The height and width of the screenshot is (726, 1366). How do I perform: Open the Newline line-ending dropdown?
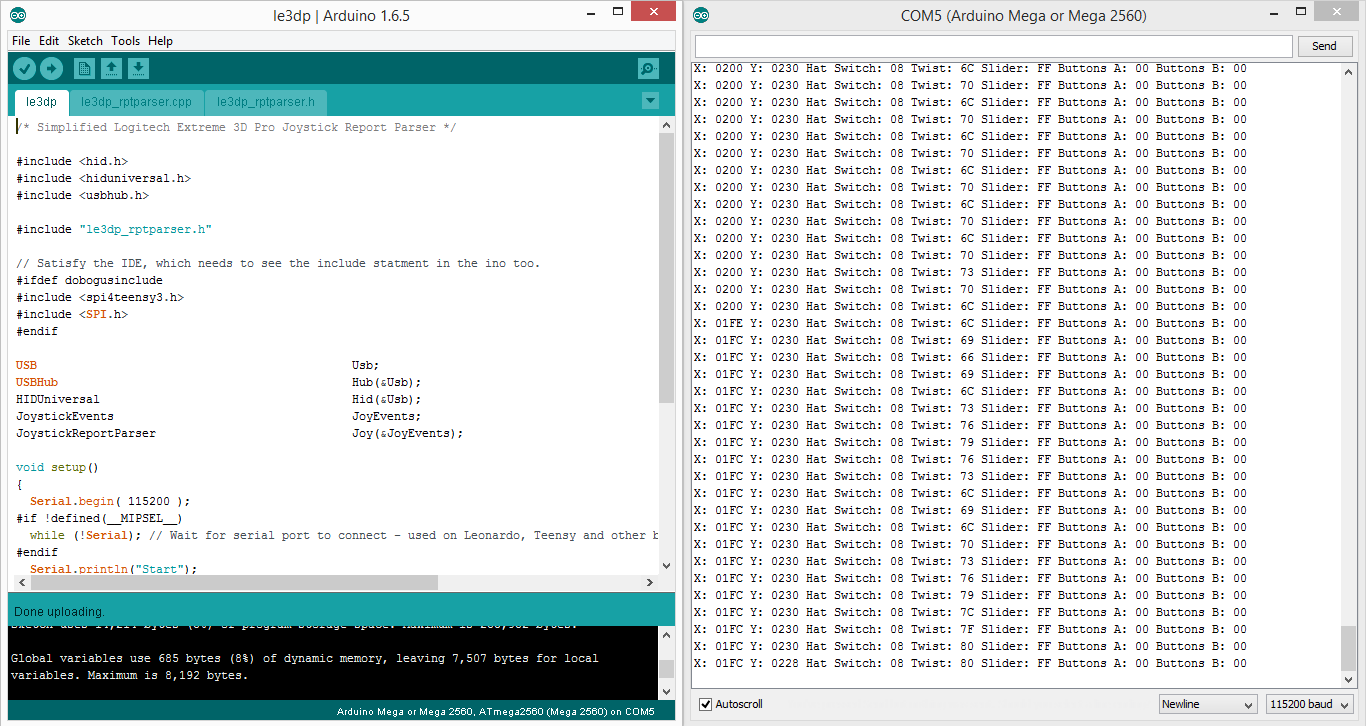1208,704
